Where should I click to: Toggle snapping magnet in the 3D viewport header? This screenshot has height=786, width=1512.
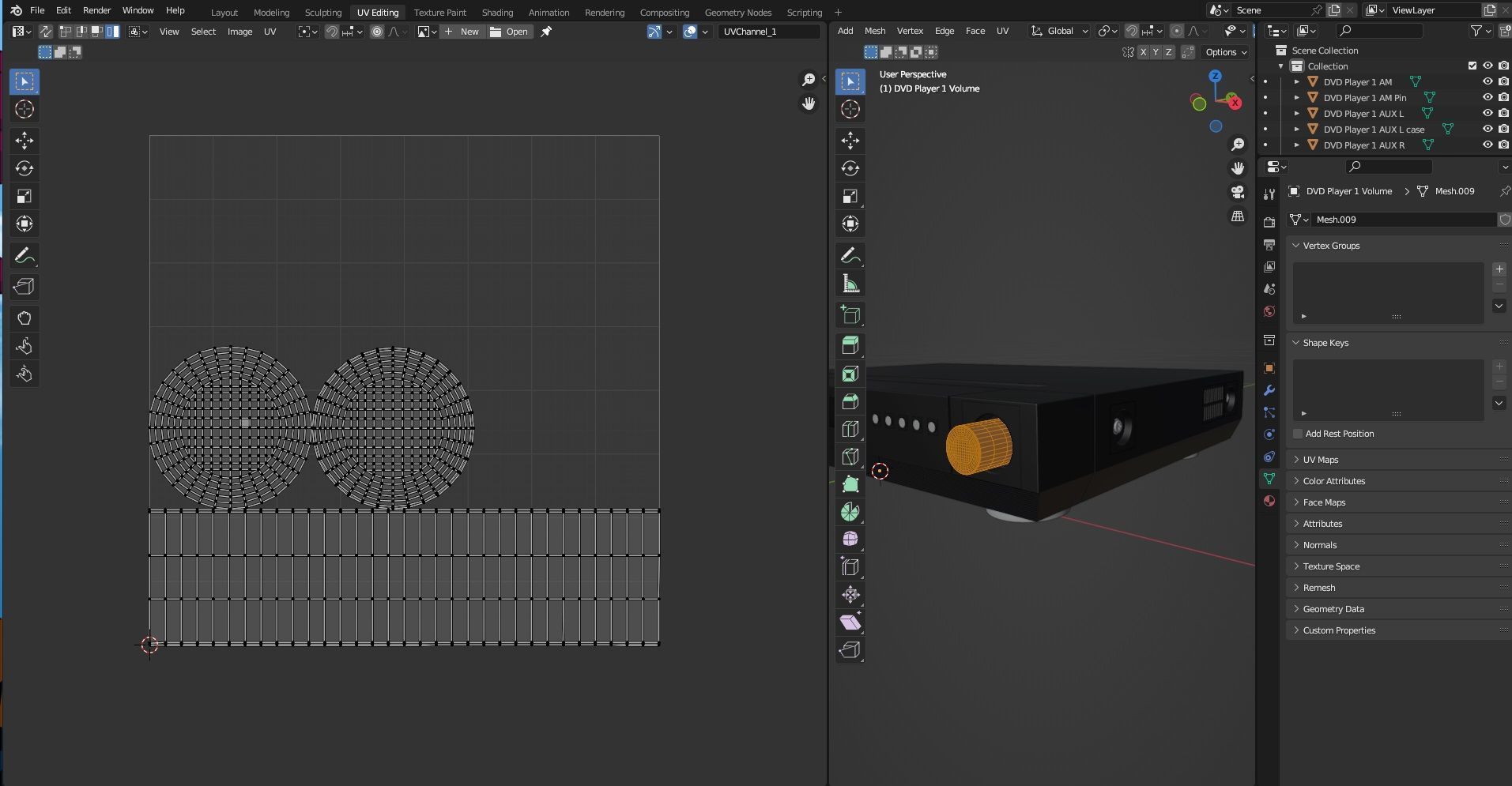point(1132,31)
